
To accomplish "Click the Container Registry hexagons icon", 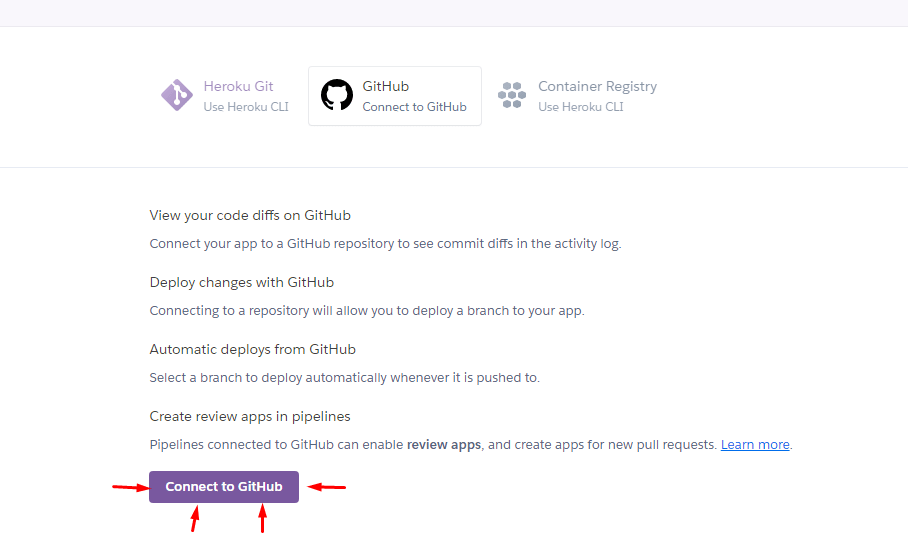I will [x=512, y=95].
